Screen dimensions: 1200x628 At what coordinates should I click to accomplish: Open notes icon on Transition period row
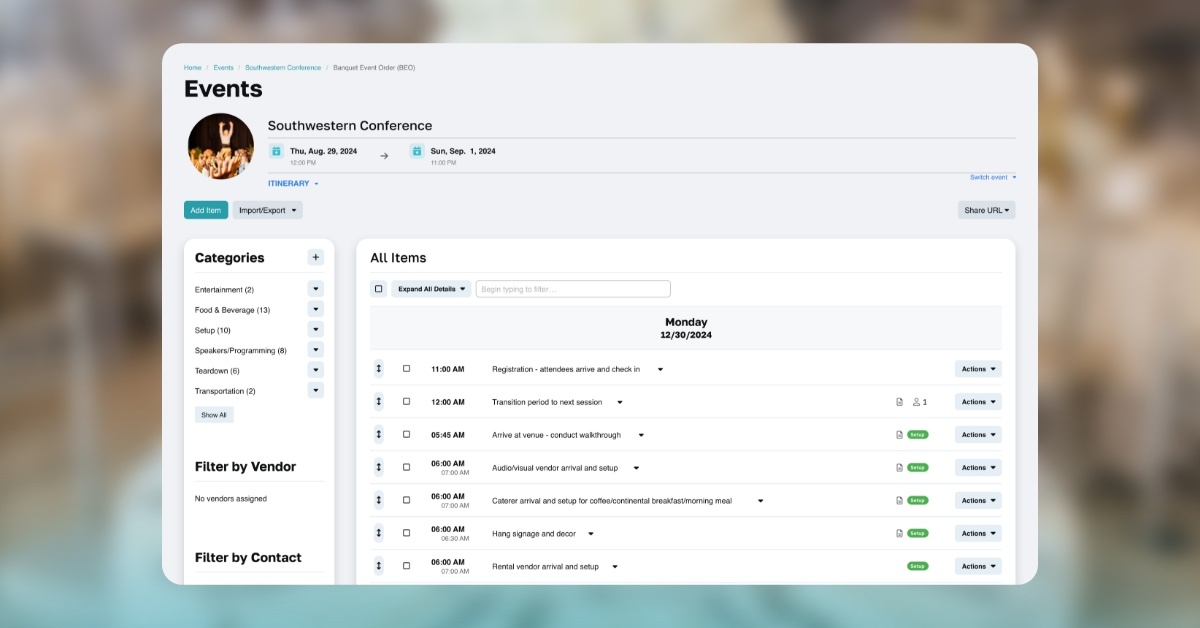pyautogui.click(x=899, y=402)
